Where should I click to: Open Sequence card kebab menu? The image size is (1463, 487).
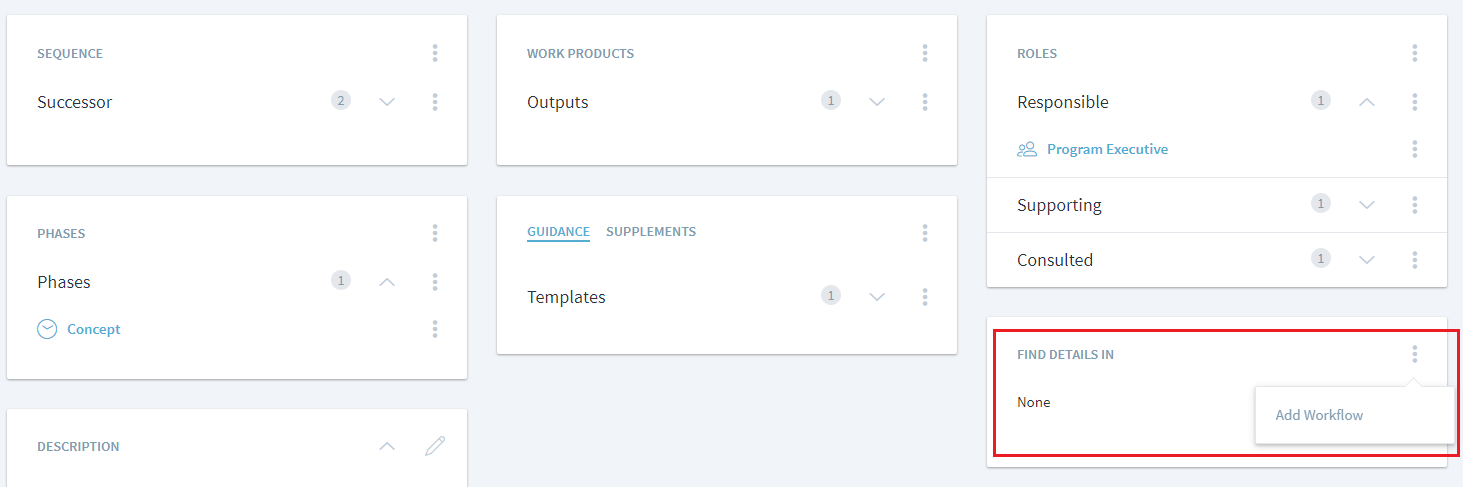(x=435, y=53)
